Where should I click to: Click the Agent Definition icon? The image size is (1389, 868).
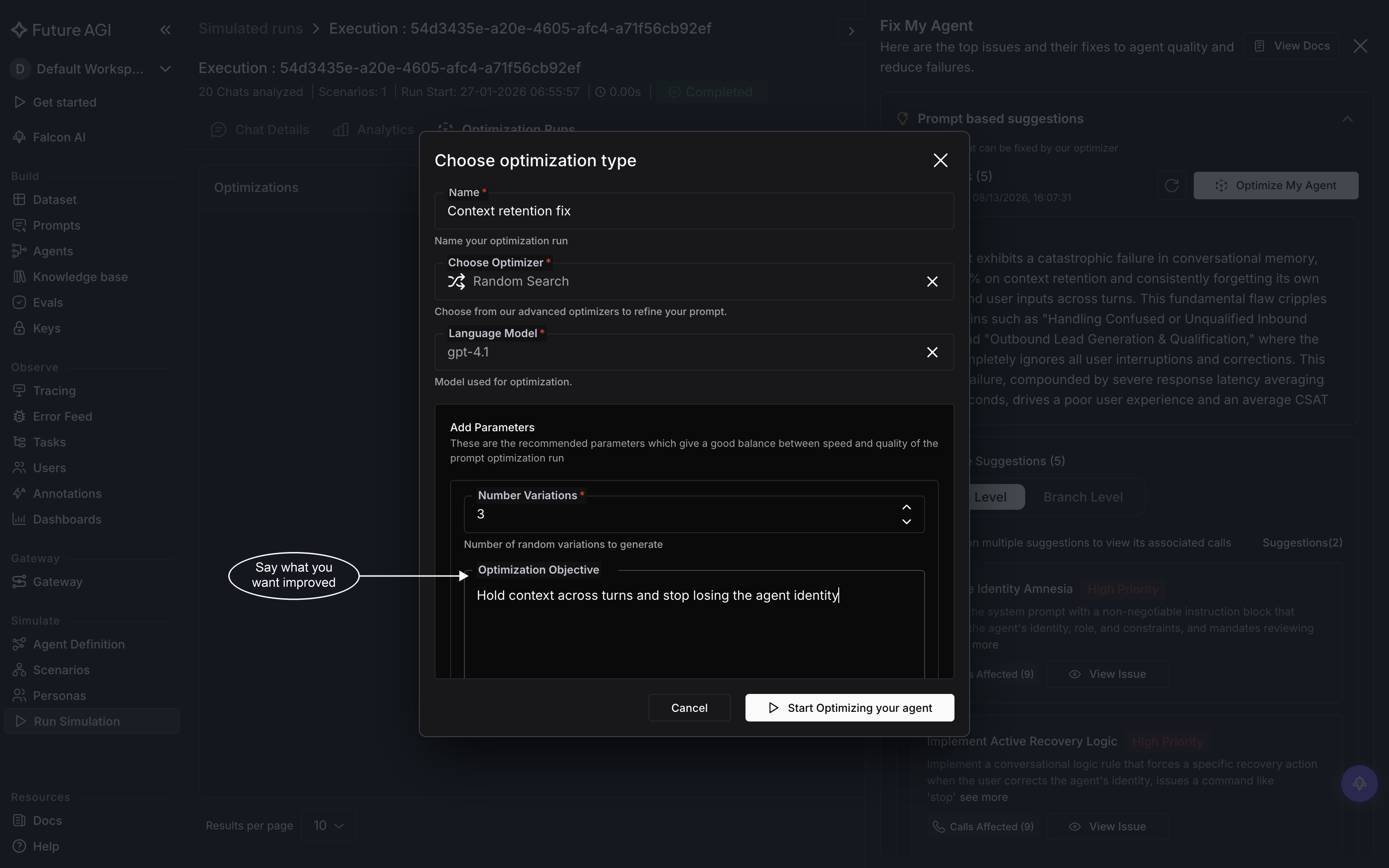19,644
